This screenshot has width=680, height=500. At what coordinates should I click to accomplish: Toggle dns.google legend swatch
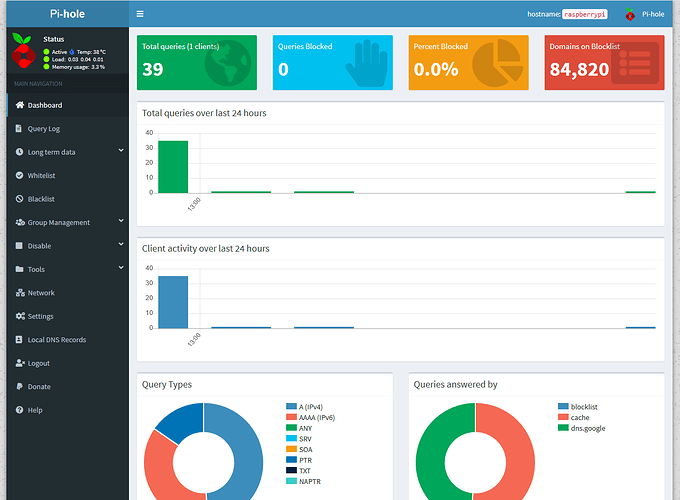point(563,428)
